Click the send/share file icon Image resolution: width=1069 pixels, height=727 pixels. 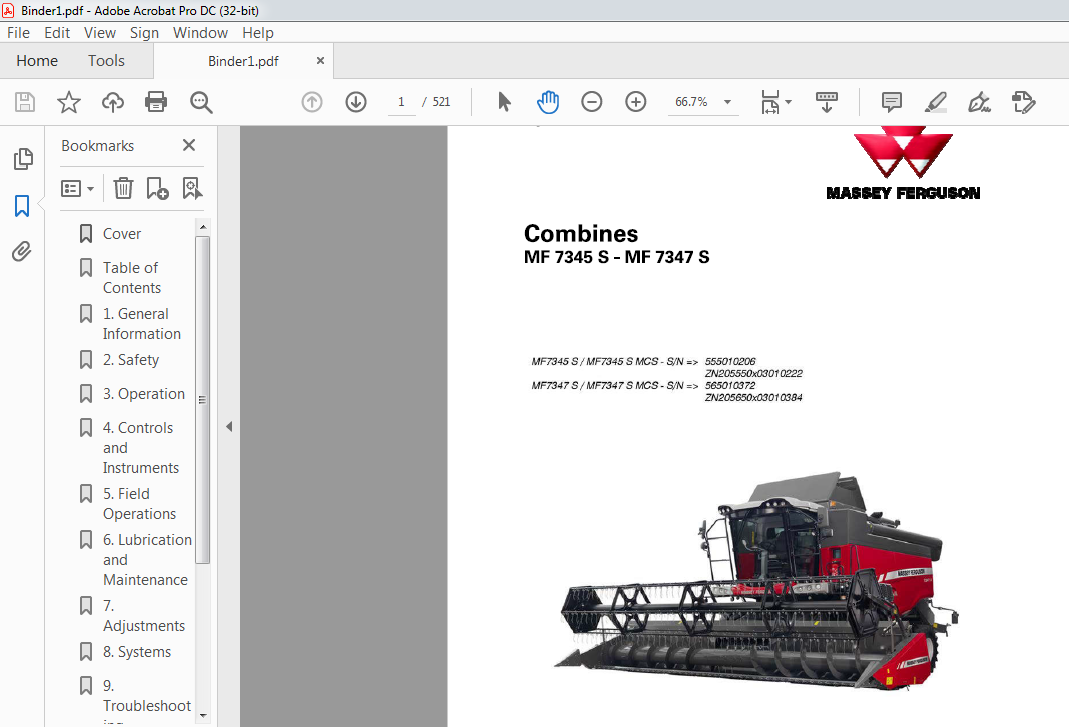pos(1023,102)
